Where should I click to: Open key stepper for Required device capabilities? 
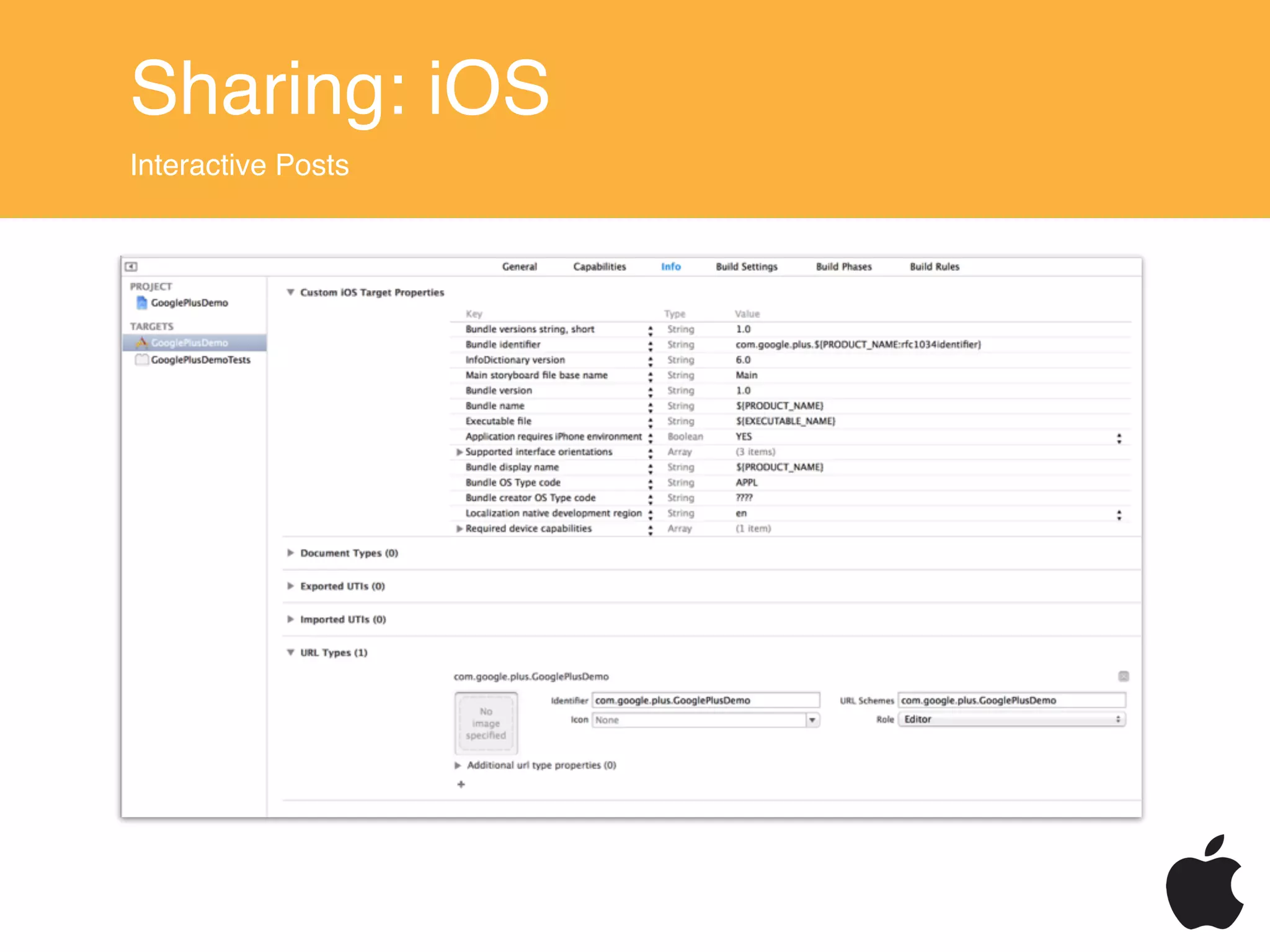click(x=651, y=529)
